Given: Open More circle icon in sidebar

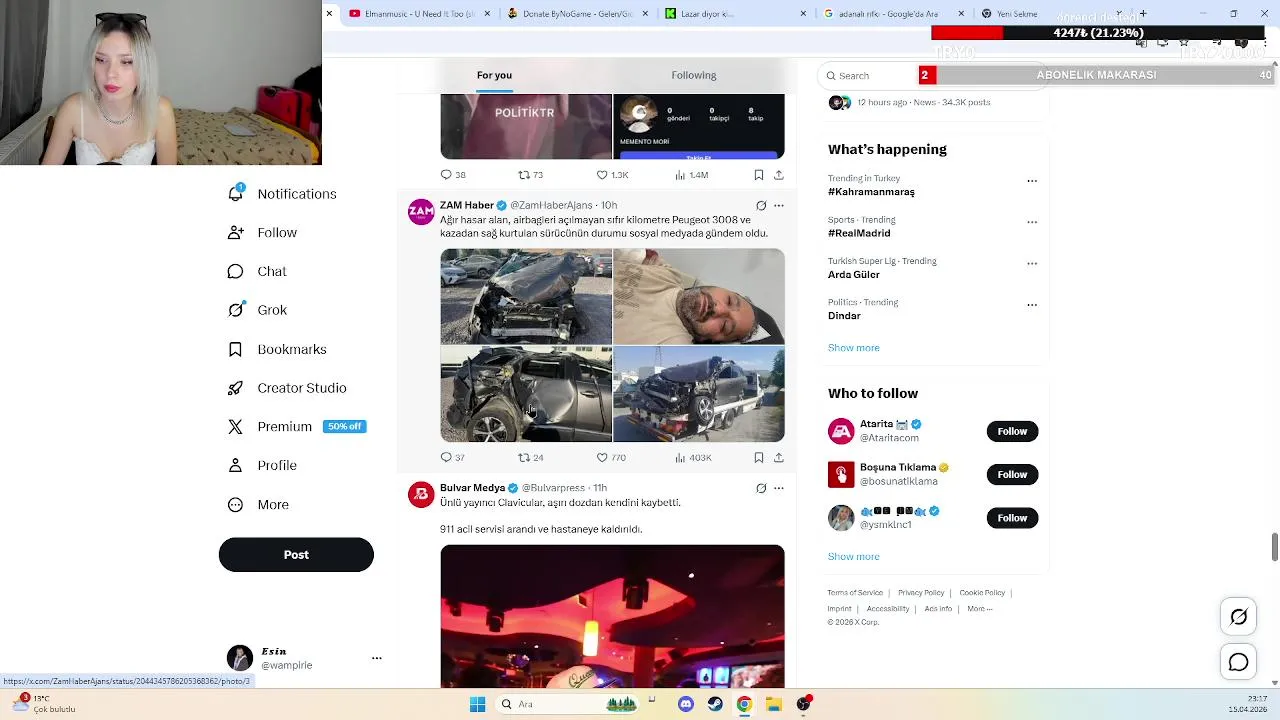Looking at the screenshot, I should click(235, 505).
